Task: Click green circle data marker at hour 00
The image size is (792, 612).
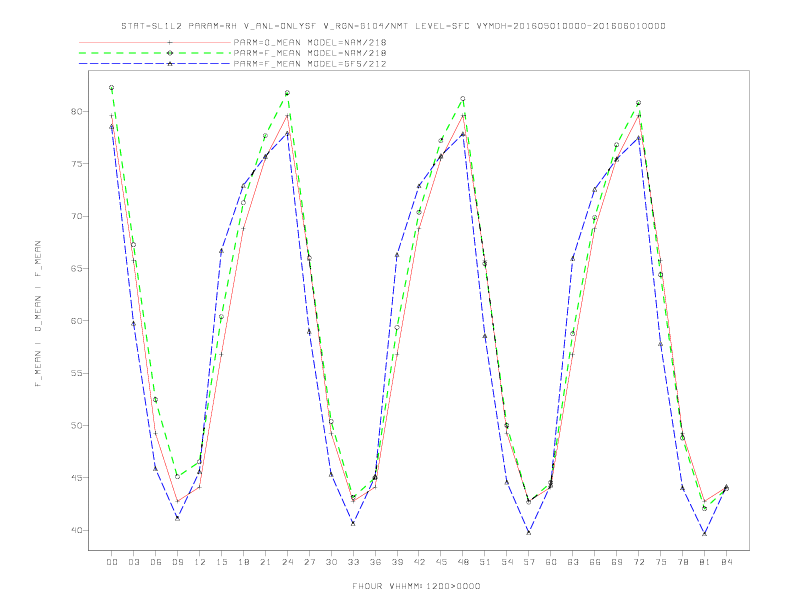Action: point(112,87)
